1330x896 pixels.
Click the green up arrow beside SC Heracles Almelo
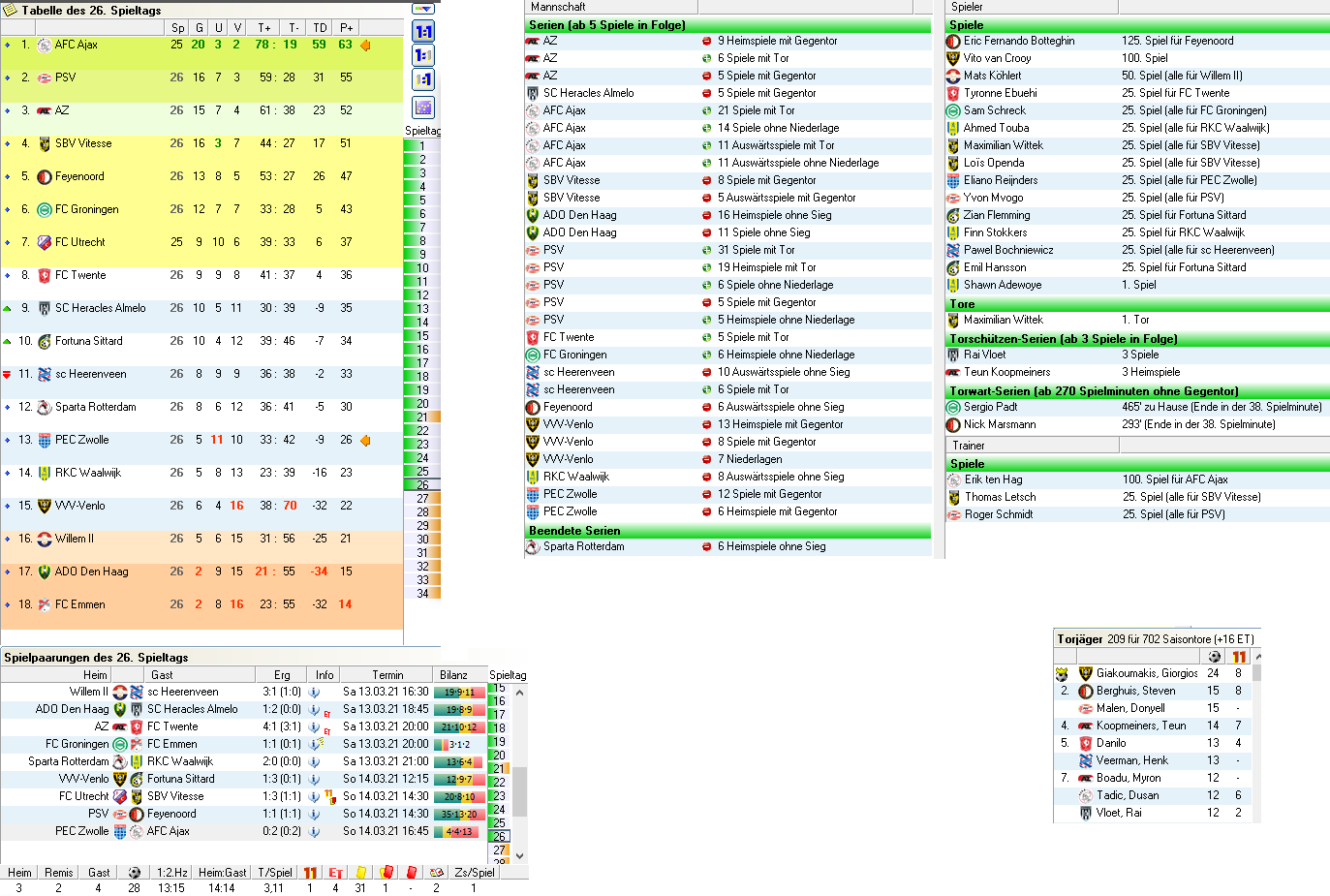pyautogui.click(x=8, y=308)
